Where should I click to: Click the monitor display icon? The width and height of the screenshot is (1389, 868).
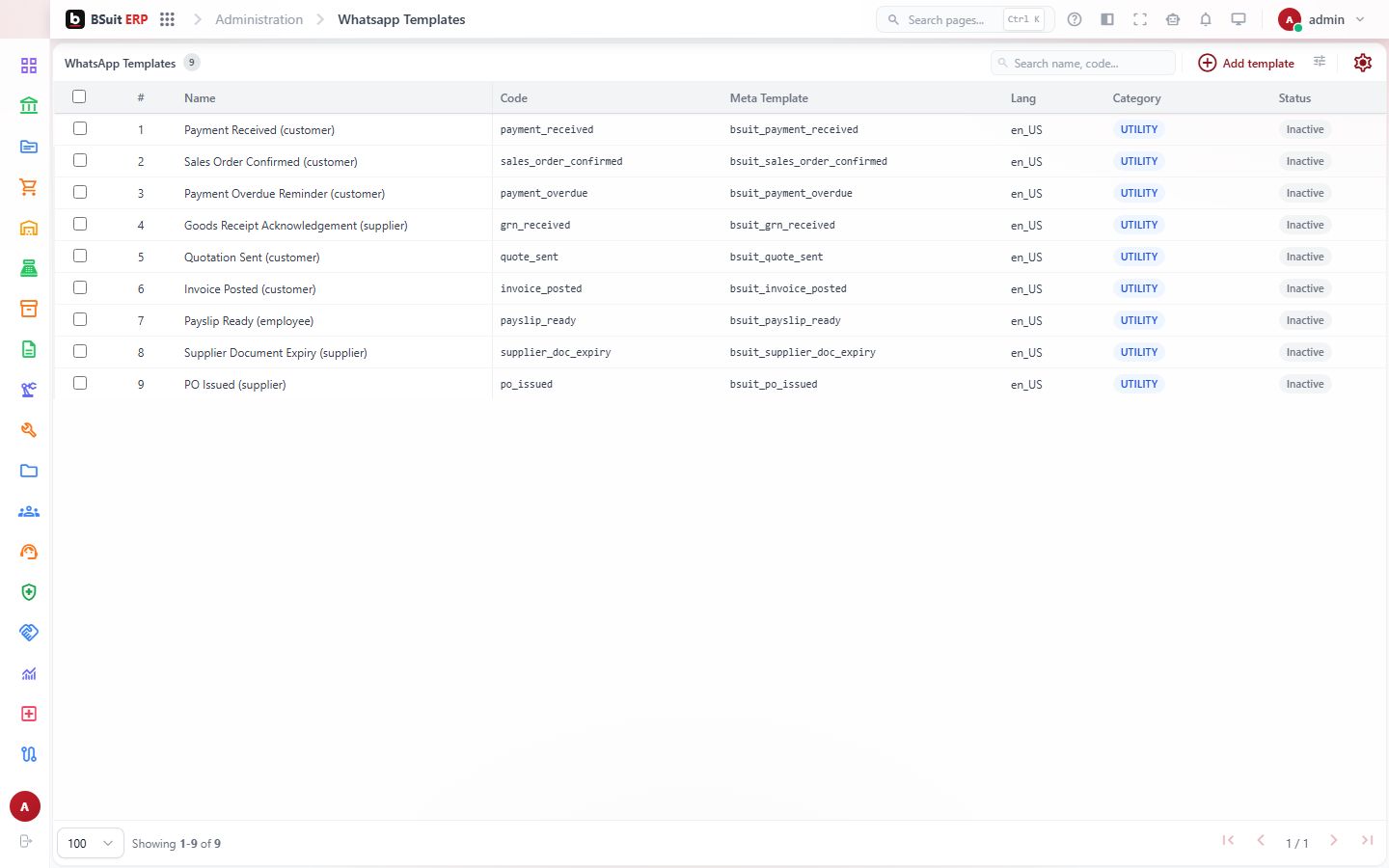pos(1239,19)
